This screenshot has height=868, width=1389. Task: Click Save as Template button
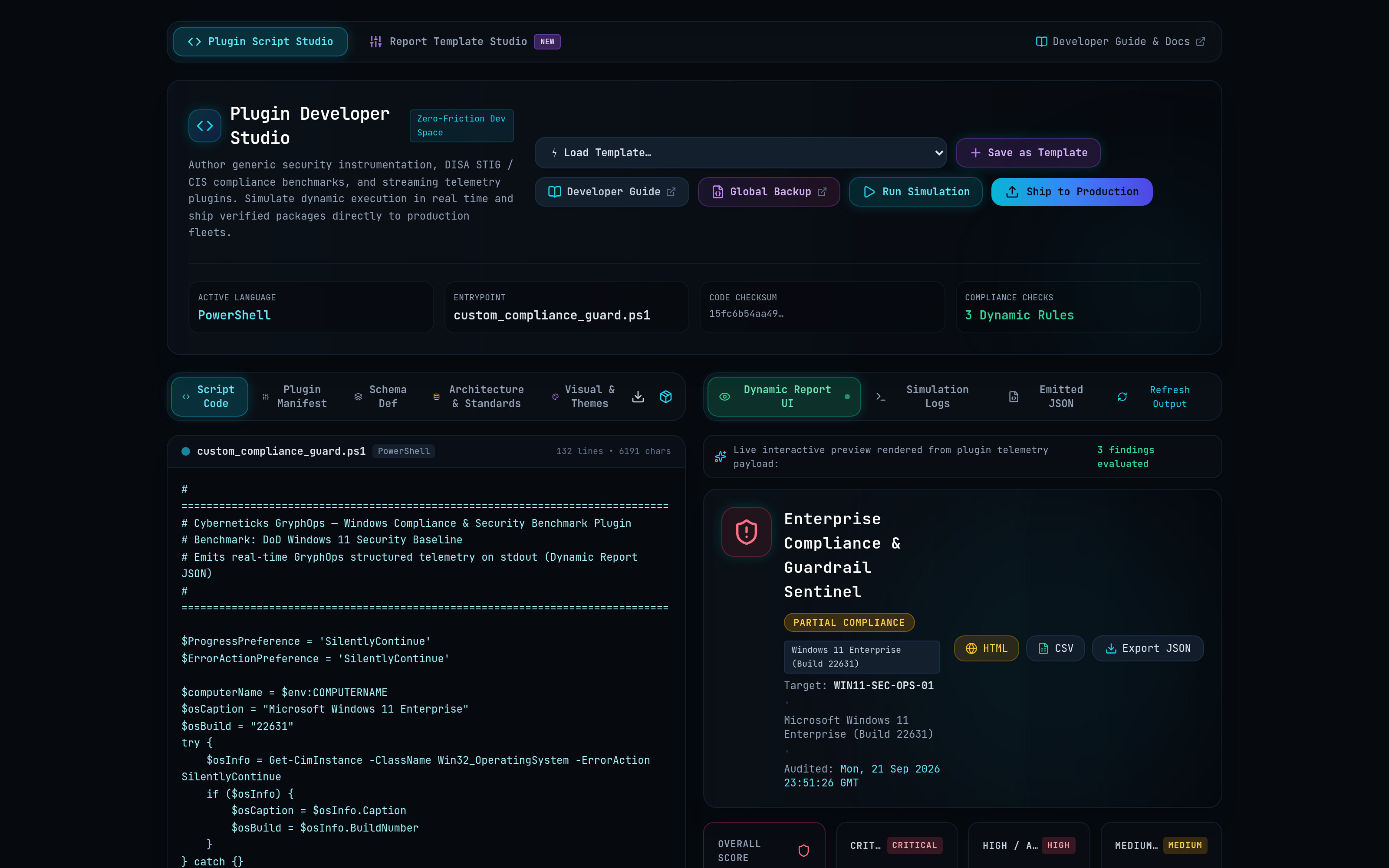1028,153
